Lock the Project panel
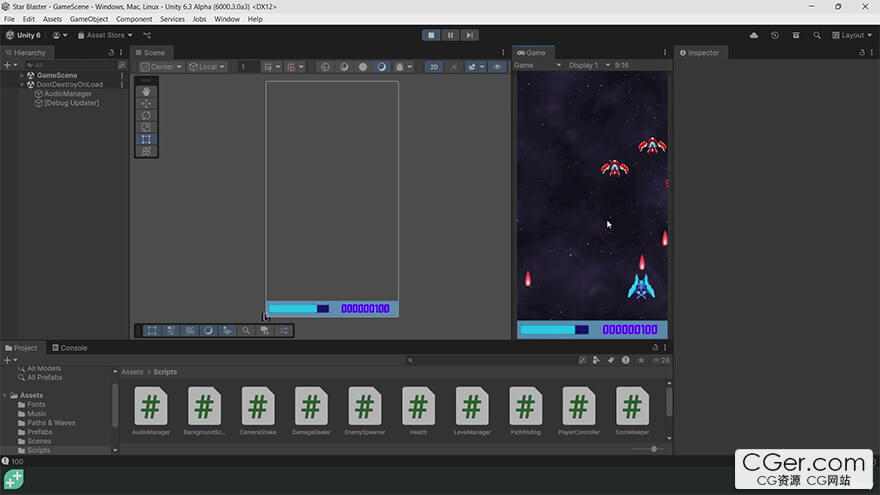The height and width of the screenshot is (495, 880). coord(655,347)
